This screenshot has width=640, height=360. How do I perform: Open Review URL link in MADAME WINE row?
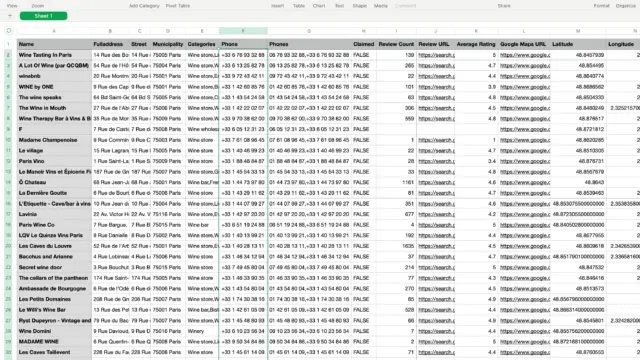(x=436, y=341)
